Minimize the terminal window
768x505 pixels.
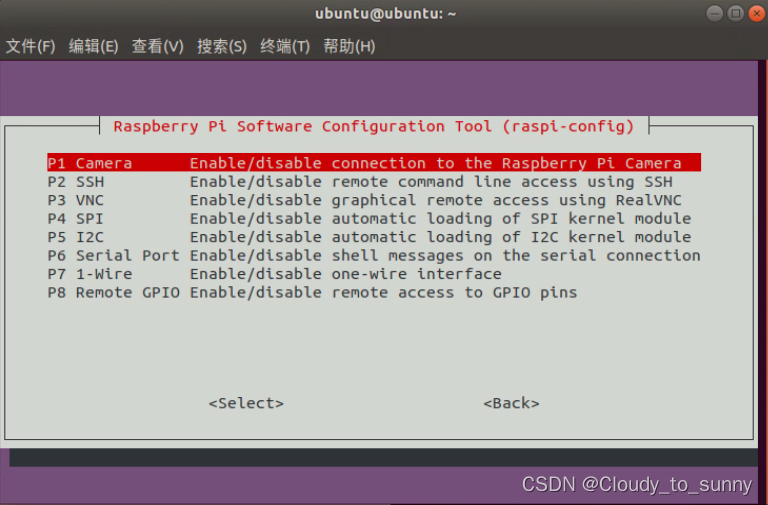pos(714,13)
